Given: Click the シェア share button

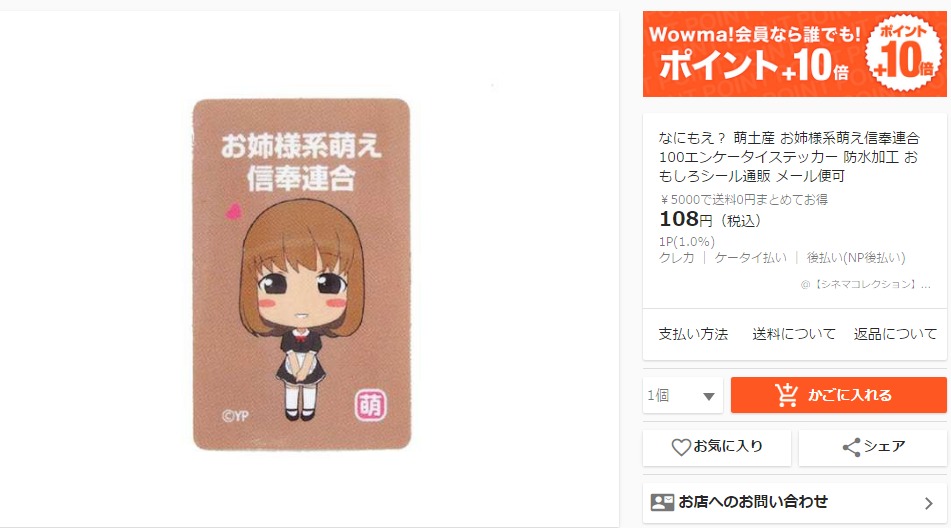Looking at the screenshot, I should (x=873, y=447).
